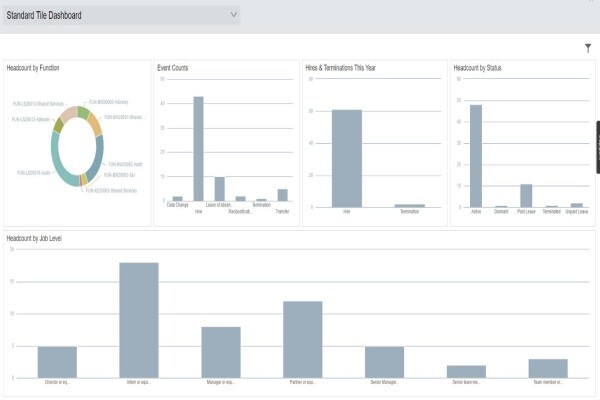Click the Senior Manager bar in Job Level chart
This screenshot has height=400, width=600.
(385, 362)
